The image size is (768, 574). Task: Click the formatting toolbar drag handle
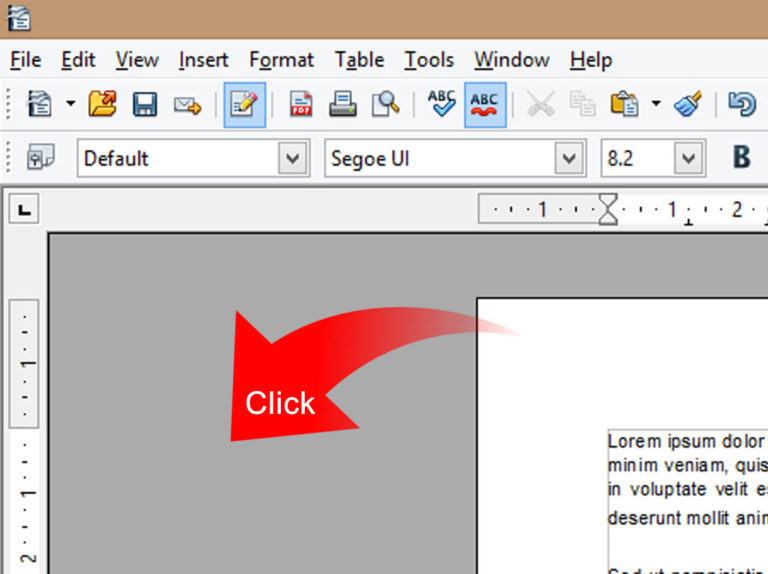[x=8, y=157]
